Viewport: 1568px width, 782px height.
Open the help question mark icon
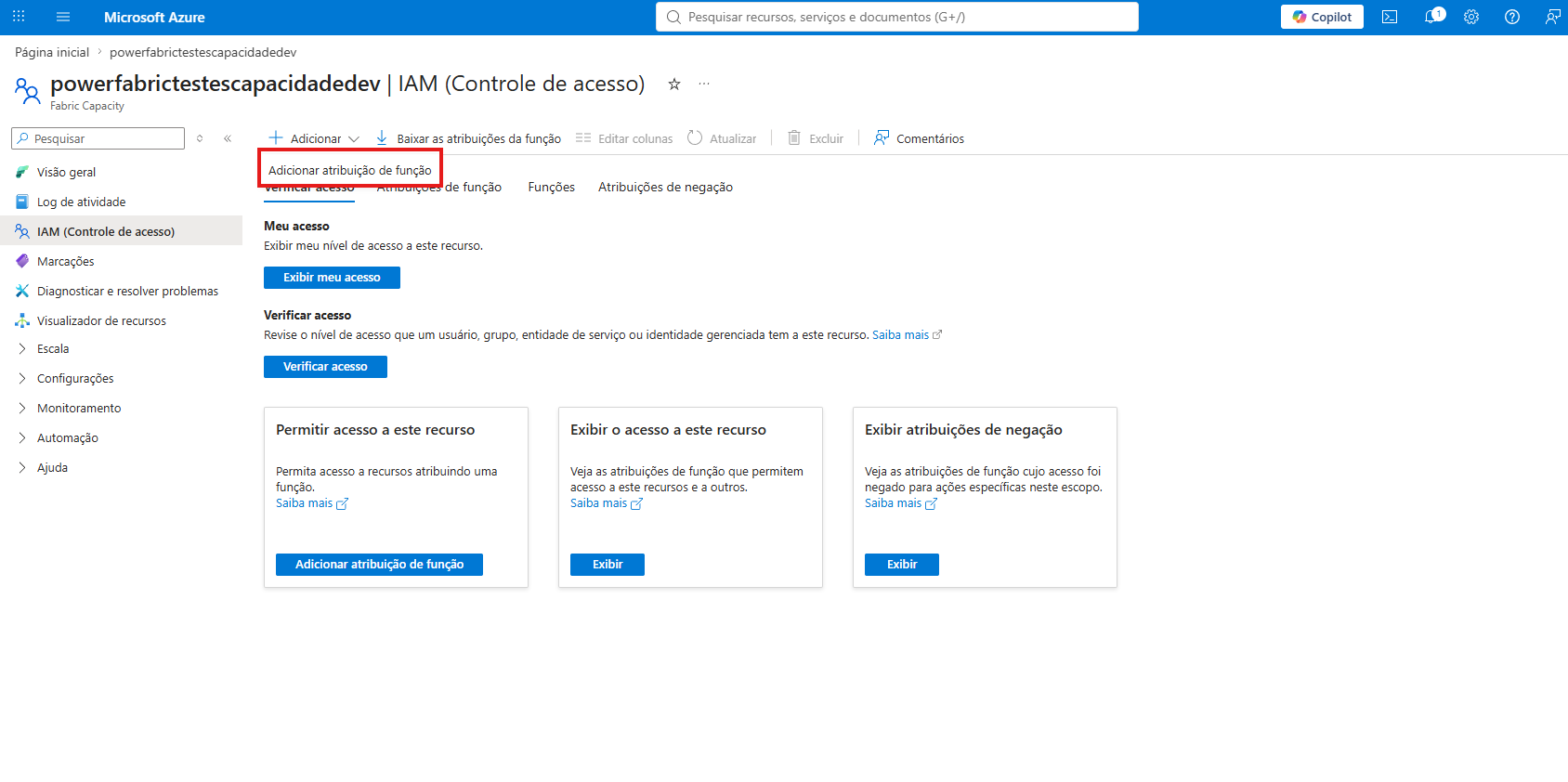point(1512,17)
